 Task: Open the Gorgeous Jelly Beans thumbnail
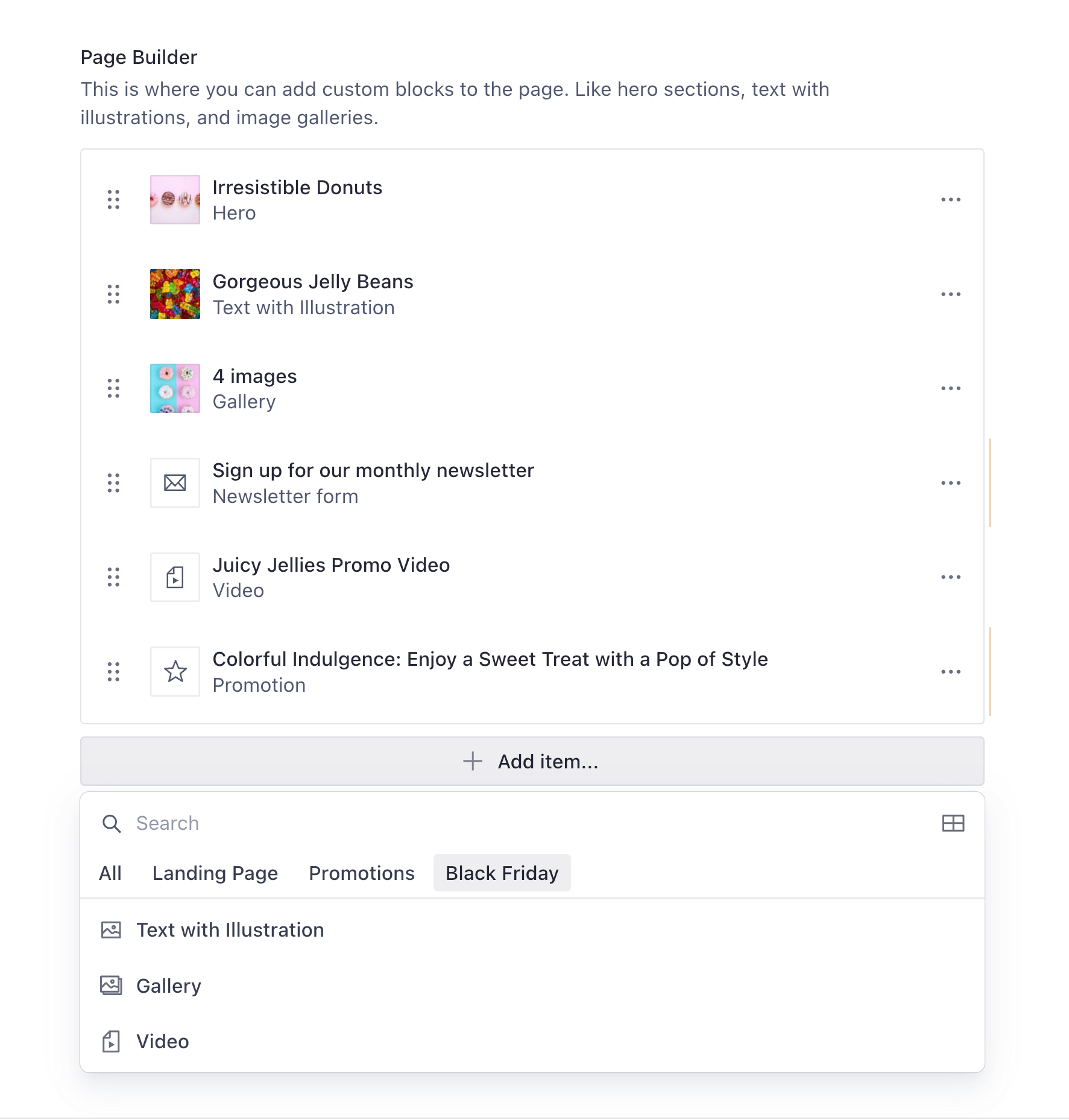175,294
